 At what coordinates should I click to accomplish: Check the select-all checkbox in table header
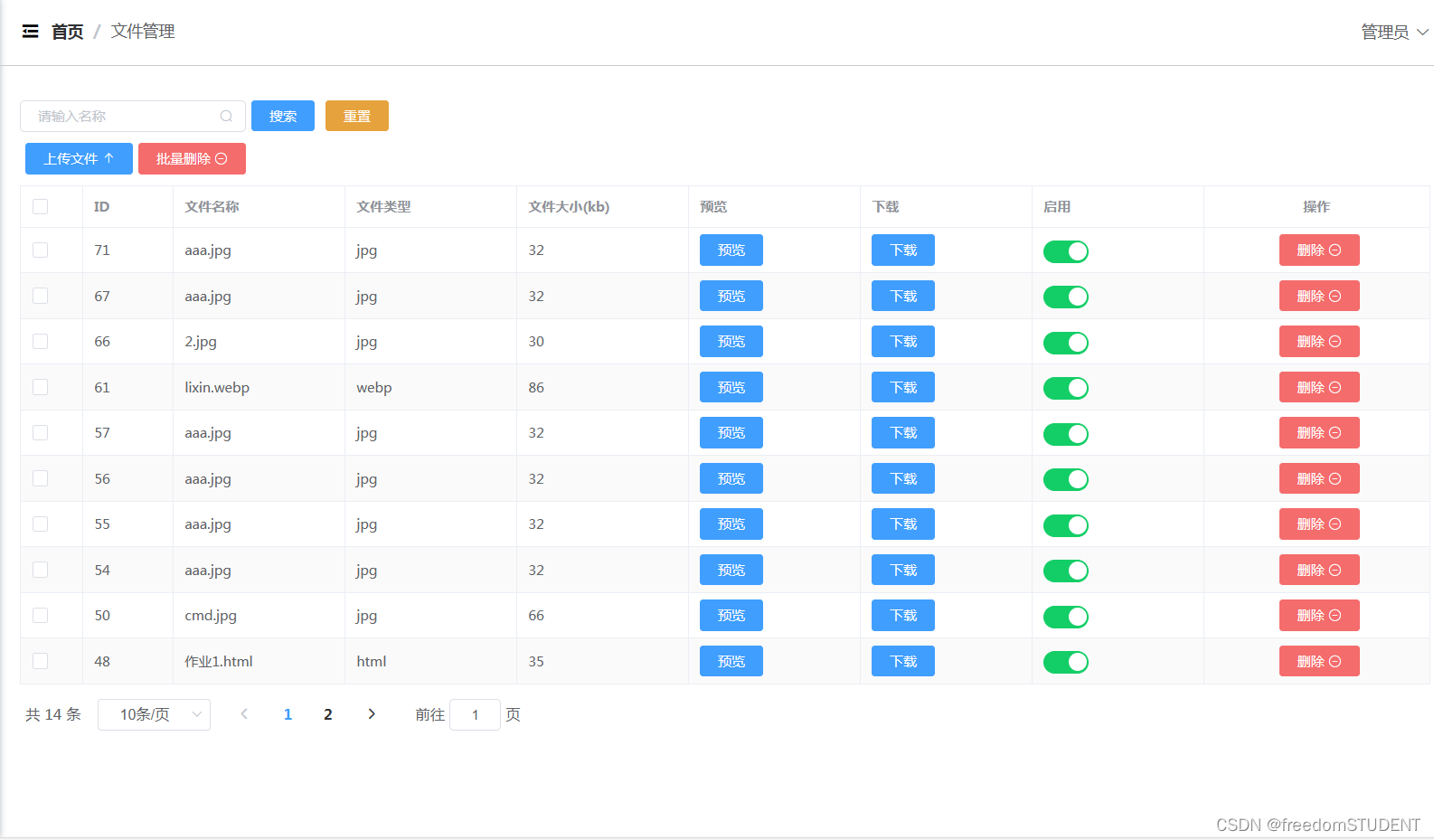[x=40, y=206]
